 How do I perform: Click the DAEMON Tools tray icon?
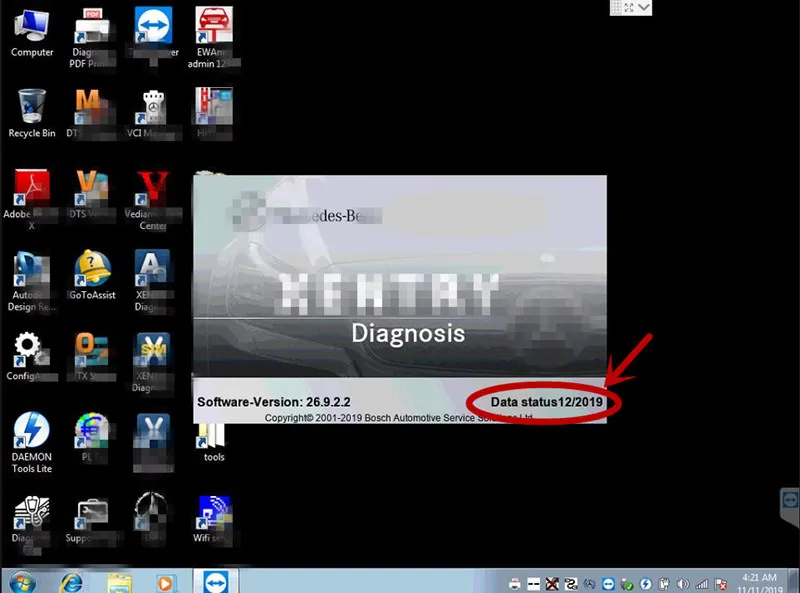(x=646, y=584)
